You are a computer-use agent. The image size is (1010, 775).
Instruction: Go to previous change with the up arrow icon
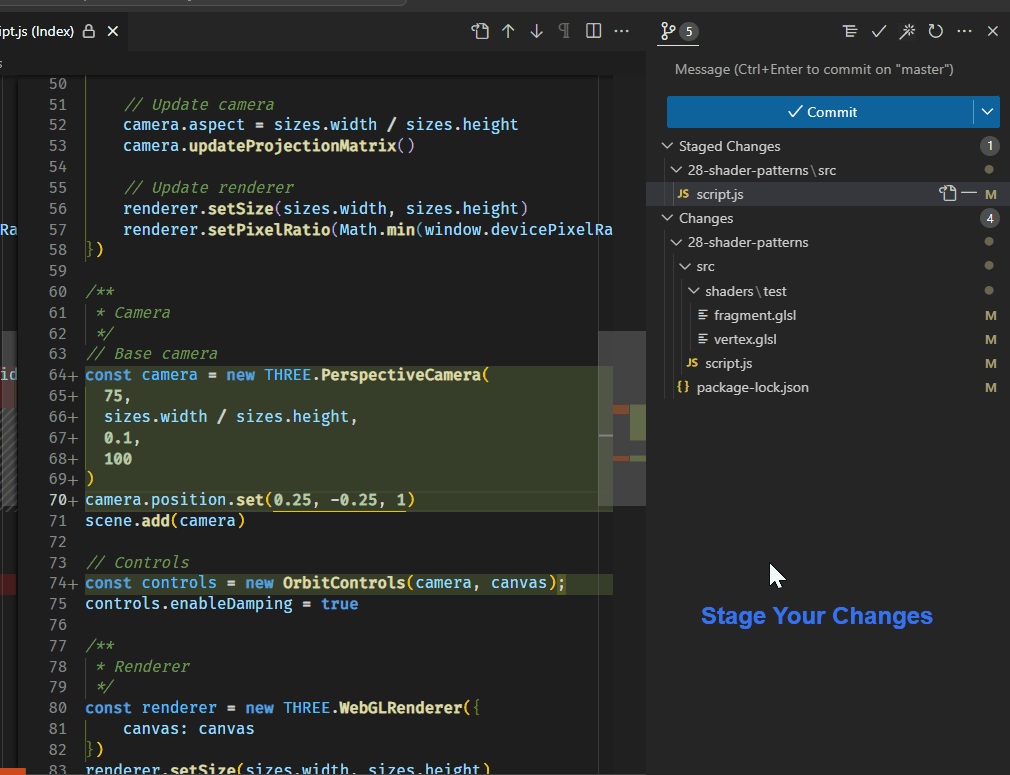coord(509,31)
